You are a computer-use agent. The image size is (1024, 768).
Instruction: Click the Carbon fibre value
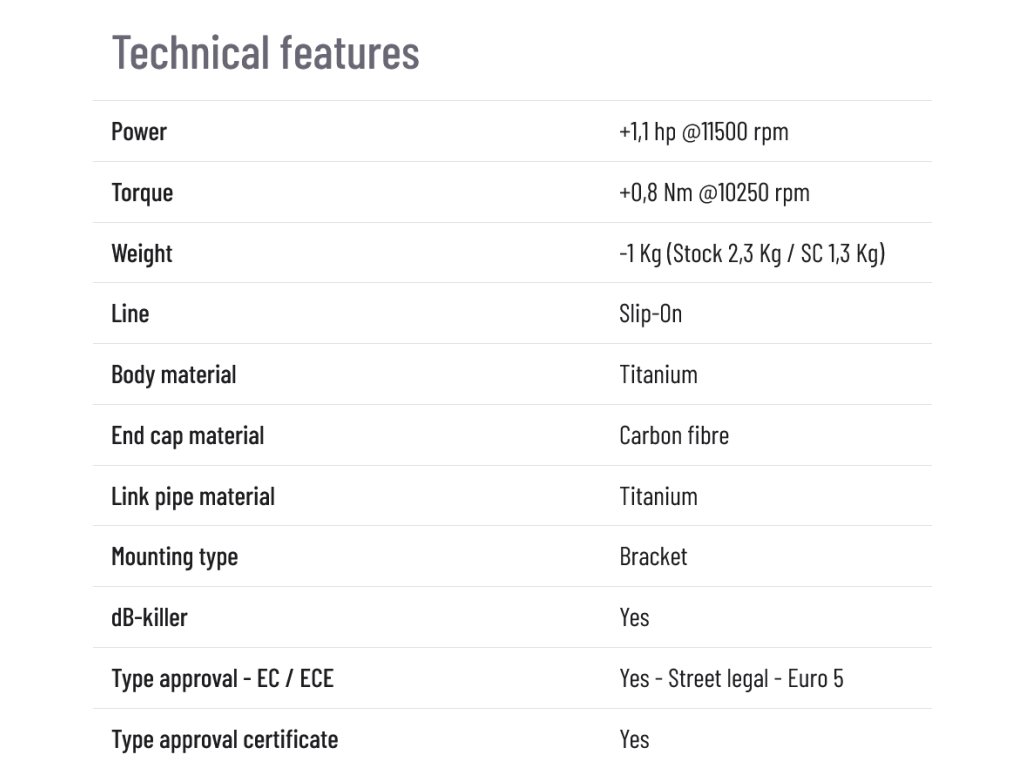(x=674, y=436)
